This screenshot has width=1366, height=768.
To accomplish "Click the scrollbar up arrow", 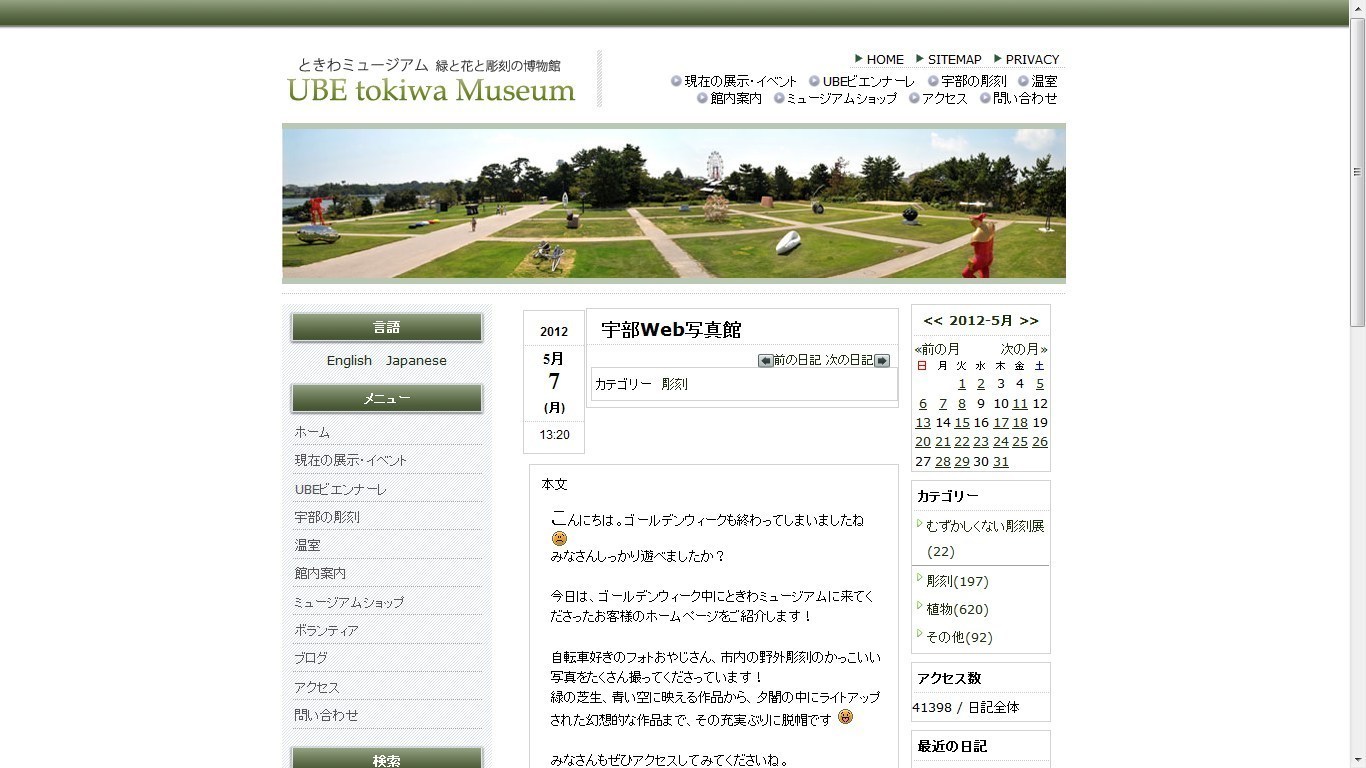I will tap(1357, 9).
